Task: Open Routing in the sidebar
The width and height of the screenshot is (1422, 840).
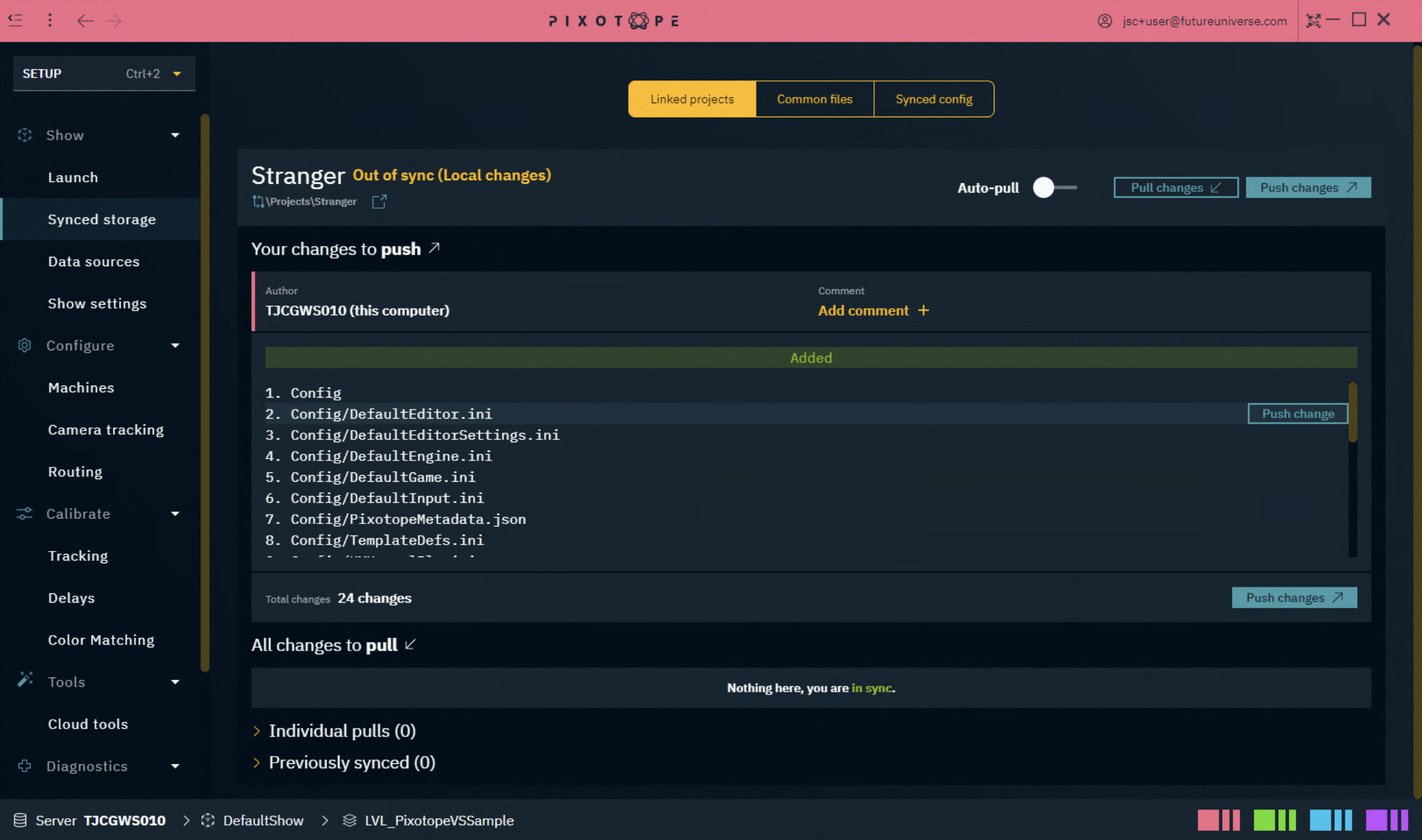Action: click(101, 472)
